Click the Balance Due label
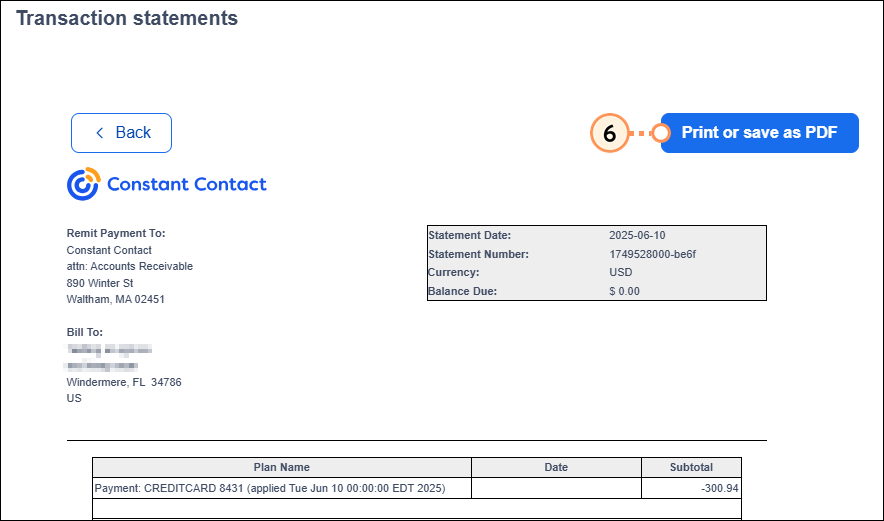The height and width of the screenshot is (521, 884). tap(463, 292)
